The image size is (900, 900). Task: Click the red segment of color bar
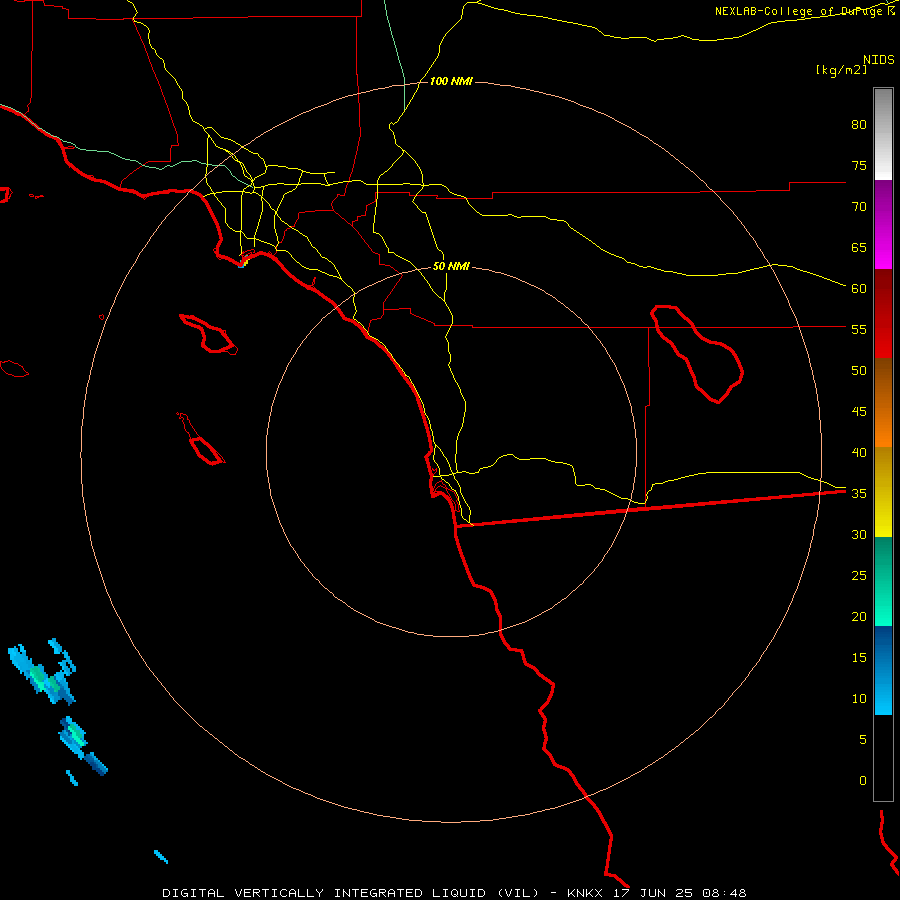(883, 313)
